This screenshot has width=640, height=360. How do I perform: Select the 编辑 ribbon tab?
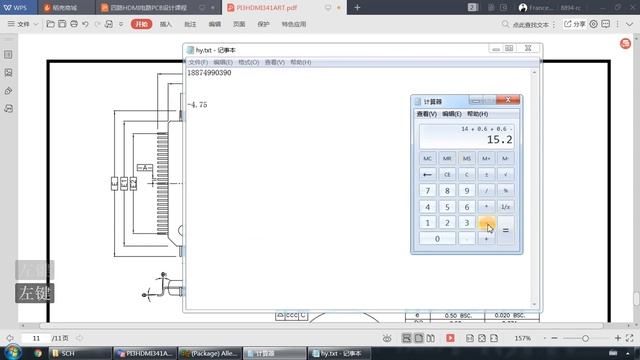pyautogui.click(x=214, y=24)
